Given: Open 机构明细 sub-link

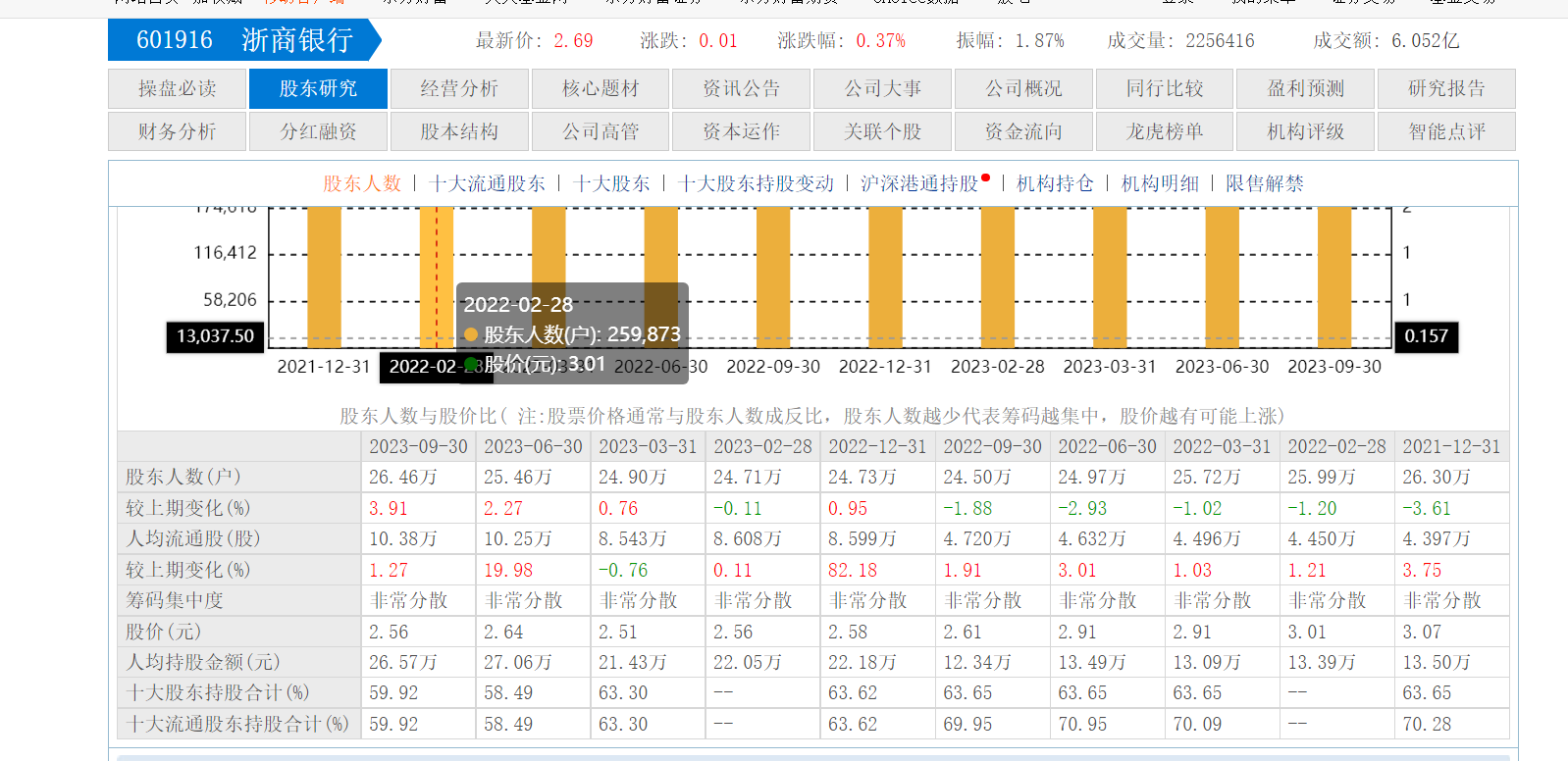Looking at the screenshot, I should tap(1161, 183).
